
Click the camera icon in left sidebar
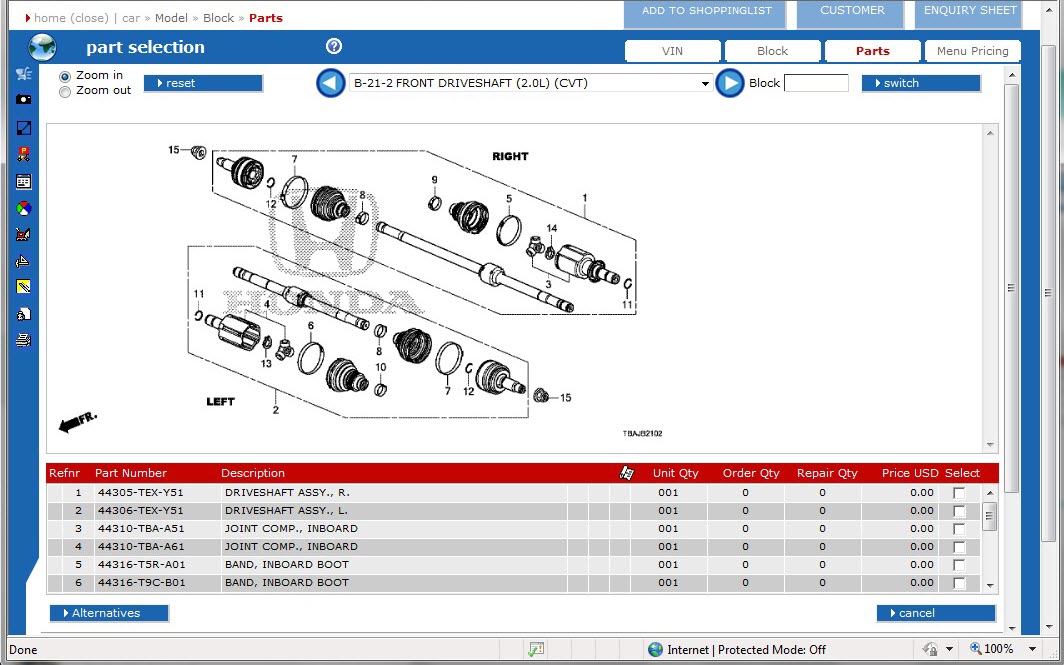23,100
